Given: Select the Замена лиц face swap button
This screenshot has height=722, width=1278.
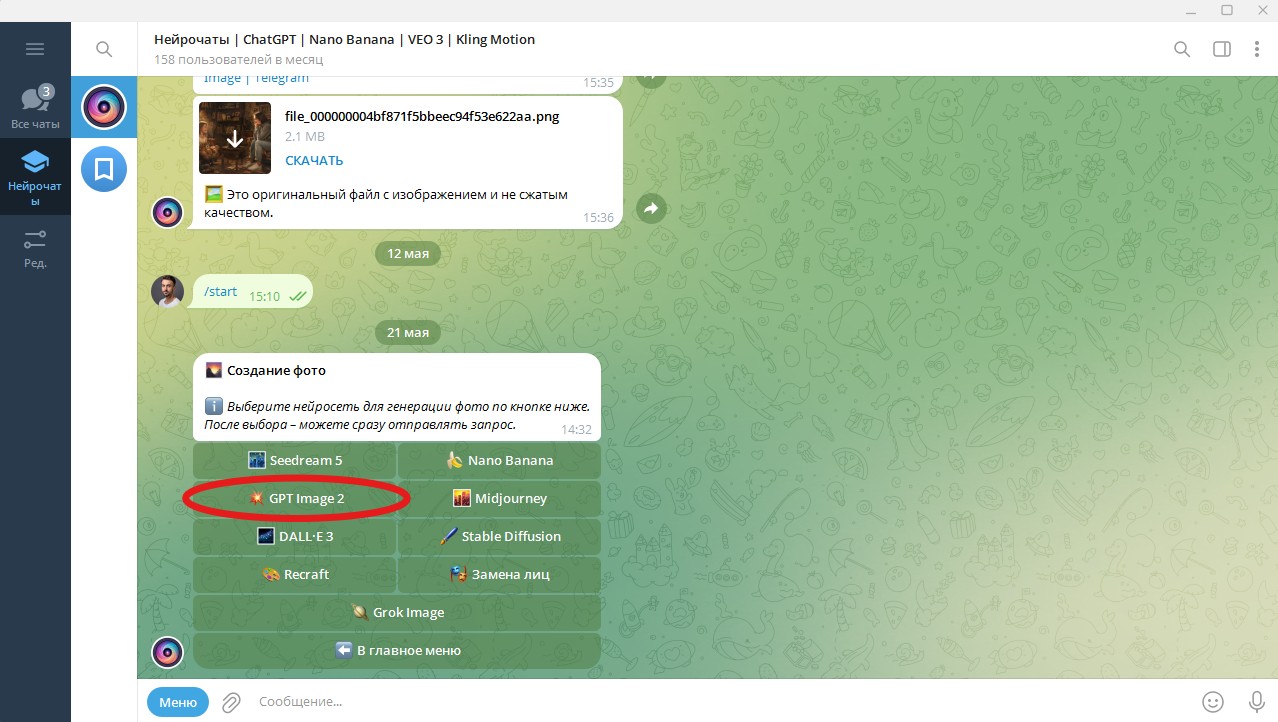Looking at the screenshot, I should click(x=500, y=574).
